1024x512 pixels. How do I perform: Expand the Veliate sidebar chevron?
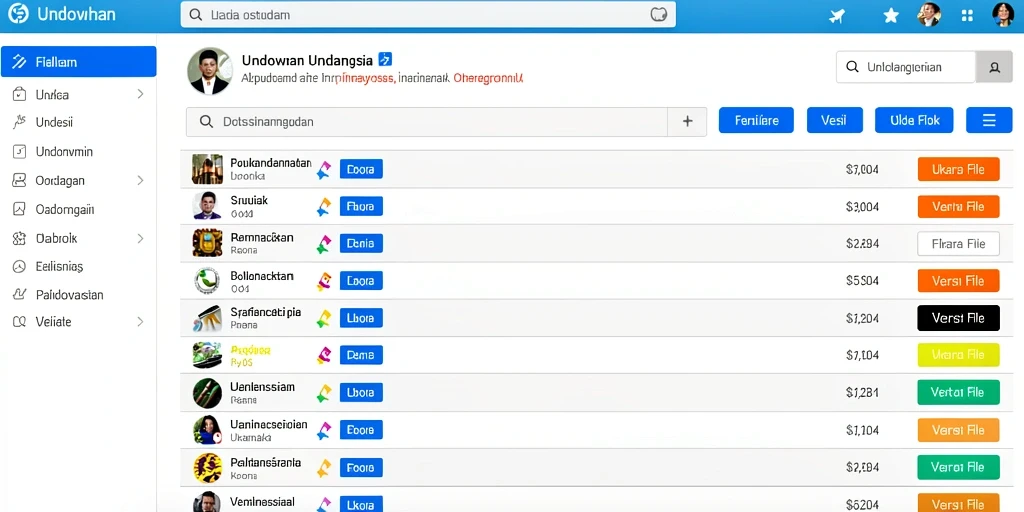(x=140, y=321)
